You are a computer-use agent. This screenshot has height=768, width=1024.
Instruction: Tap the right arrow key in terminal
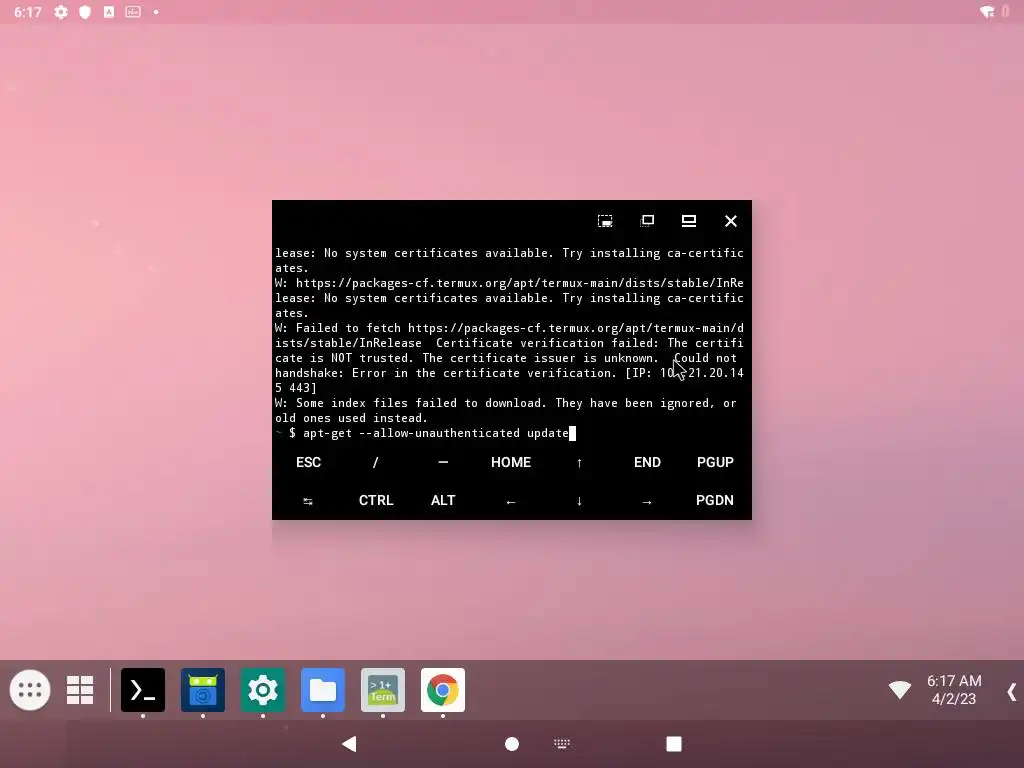click(647, 501)
